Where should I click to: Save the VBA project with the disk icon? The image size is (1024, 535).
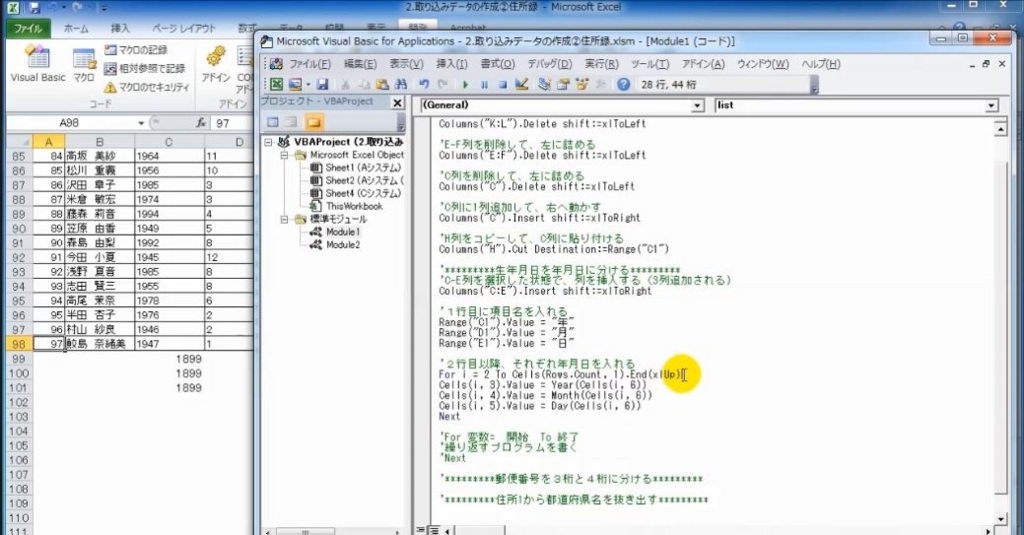click(x=322, y=84)
